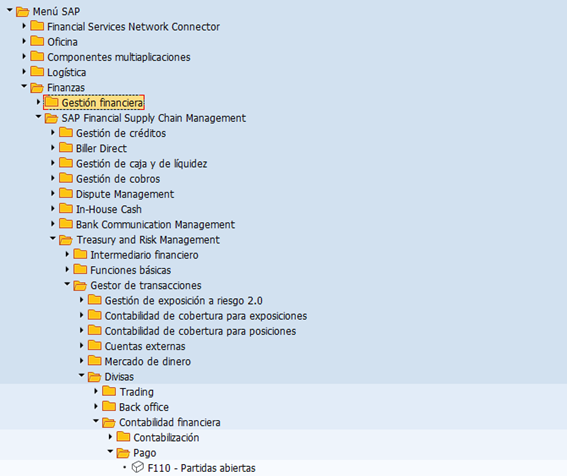Select the 'Mercado de dinero' label
Image resolution: width=567 pixels, height=476 pixels.
click(148, 361)
